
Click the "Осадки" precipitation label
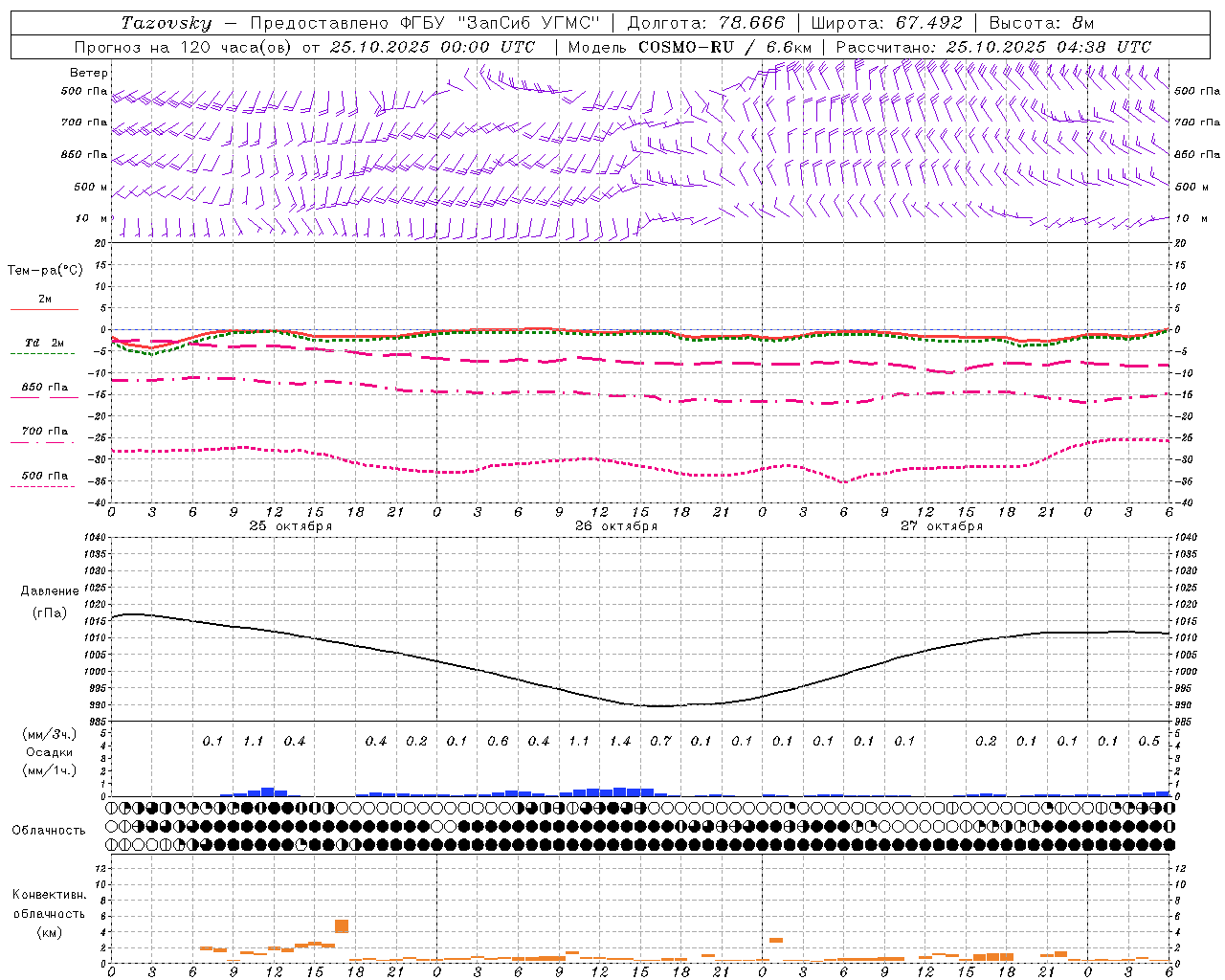pyautogui.click(x=50, y=752)
